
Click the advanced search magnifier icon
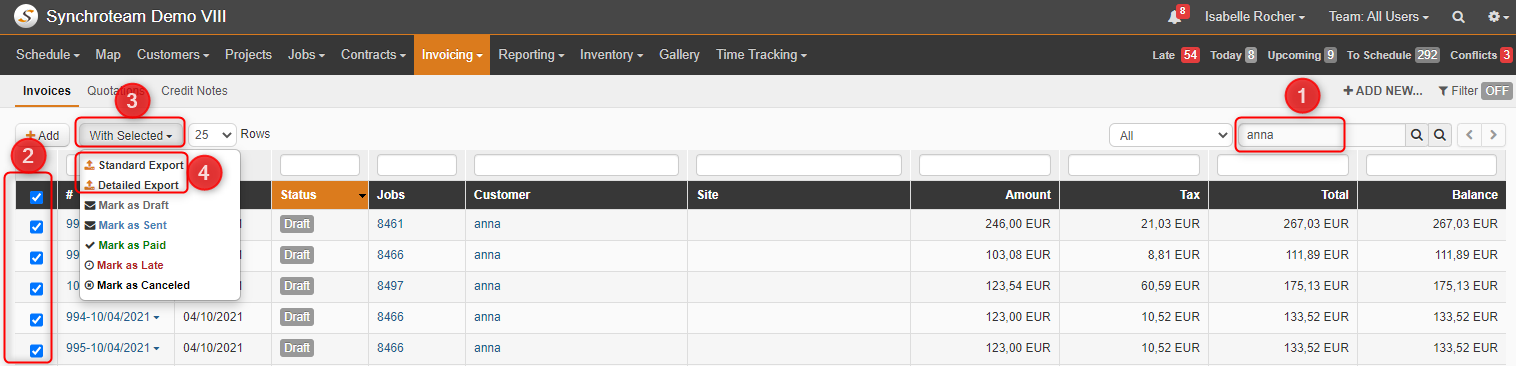click(x=1440, y=135)
